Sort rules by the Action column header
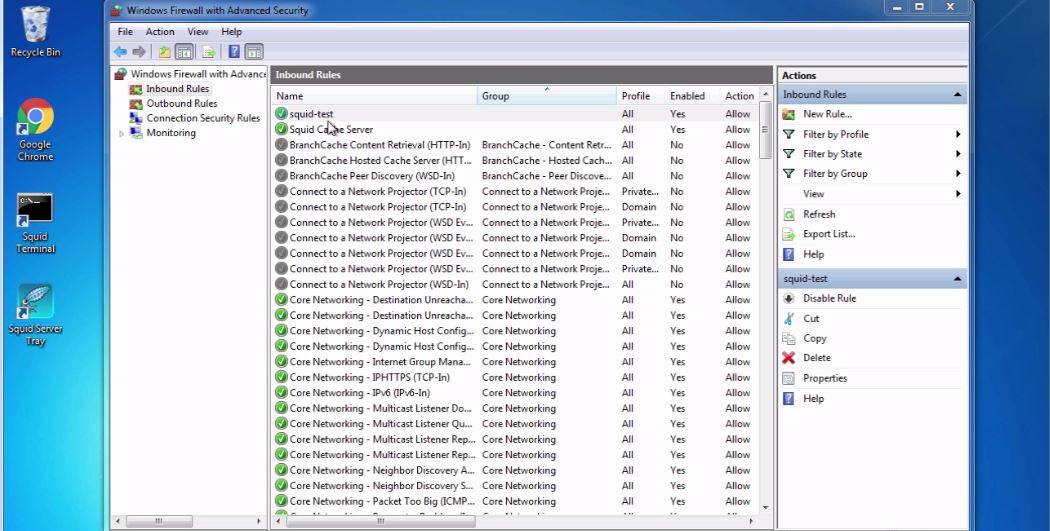This screenshot has width=1050, height=531. (739, 96)
